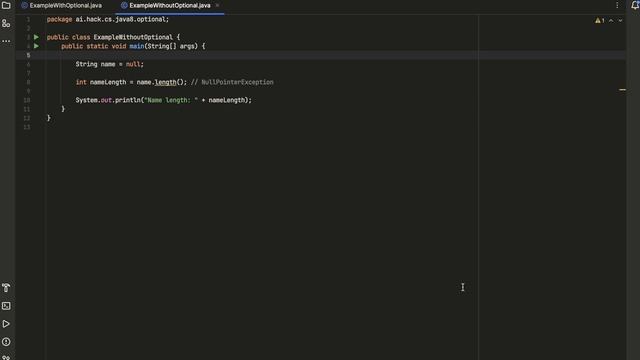The image size is (640, 360).
Task: Click line number 10 in gutter
Action: pos(27,100)
